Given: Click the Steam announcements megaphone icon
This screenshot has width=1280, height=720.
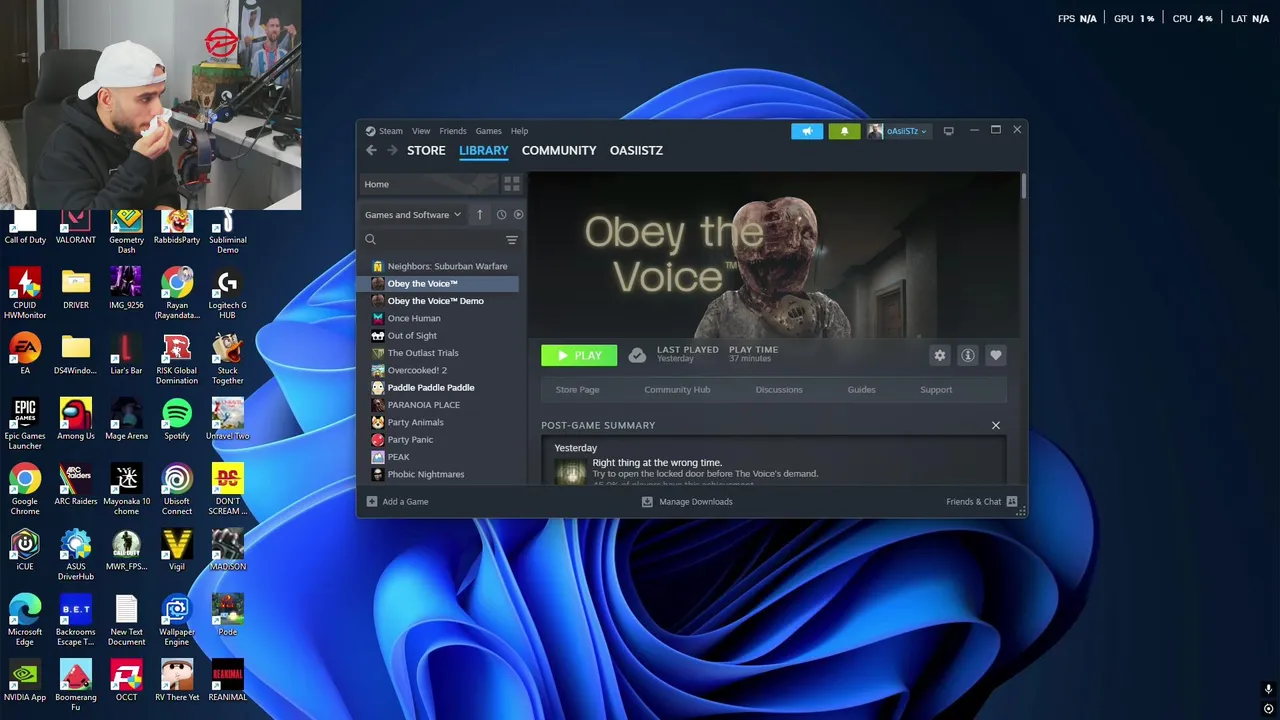Looking at the screenshot, I should click(807, 131).
